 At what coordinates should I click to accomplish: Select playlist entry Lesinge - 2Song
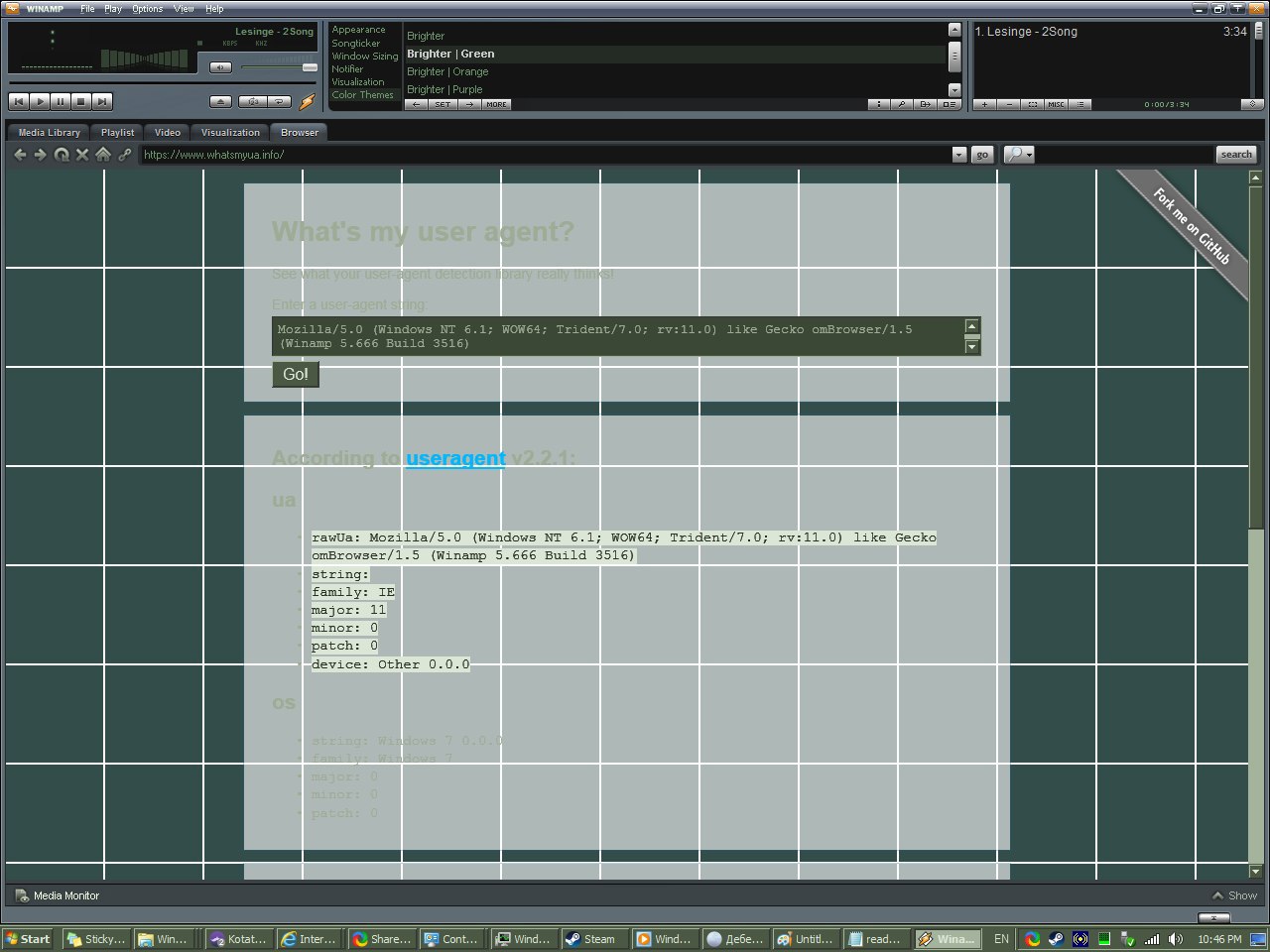coord(1110,32)
